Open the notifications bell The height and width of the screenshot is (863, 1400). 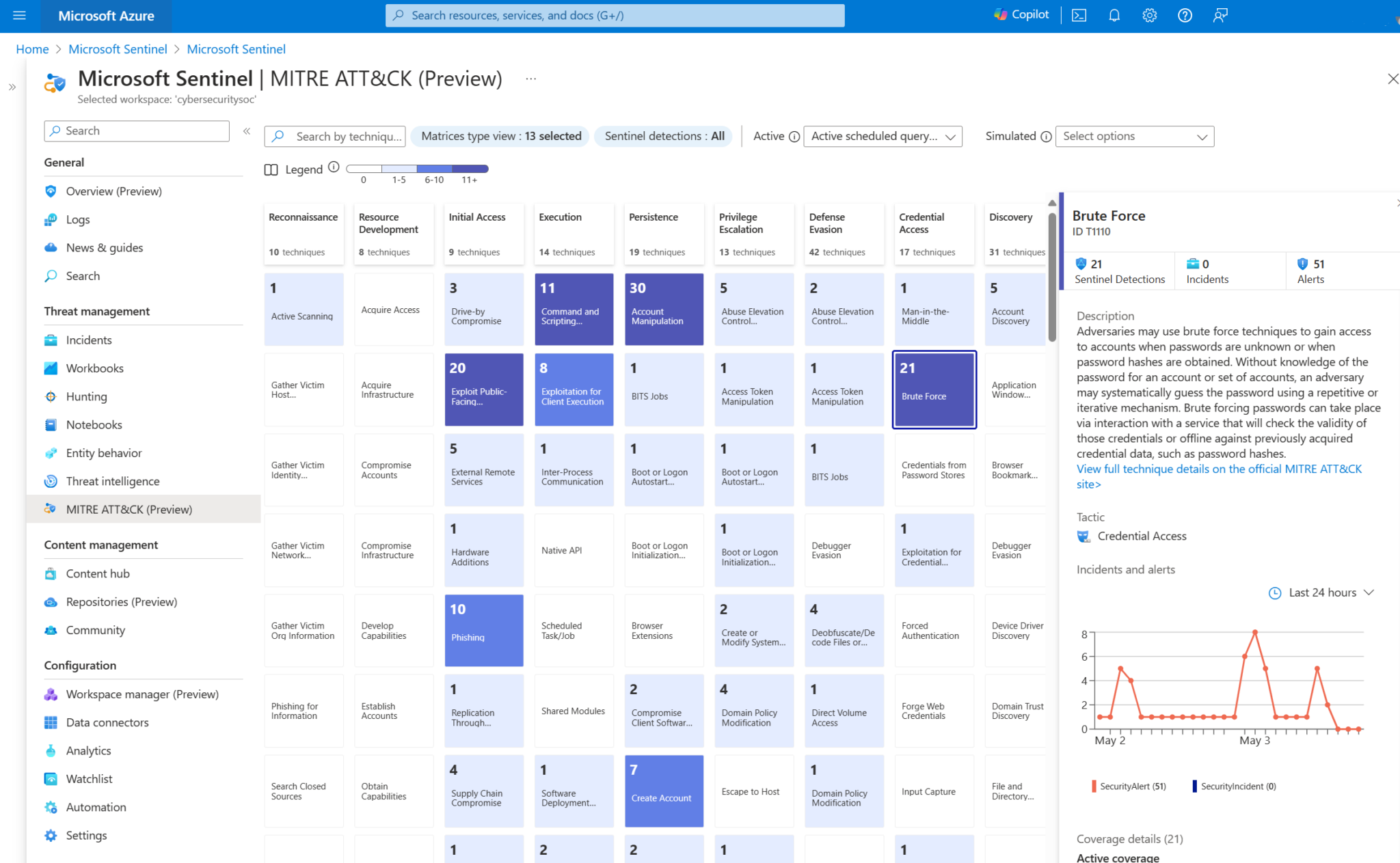1114,15
